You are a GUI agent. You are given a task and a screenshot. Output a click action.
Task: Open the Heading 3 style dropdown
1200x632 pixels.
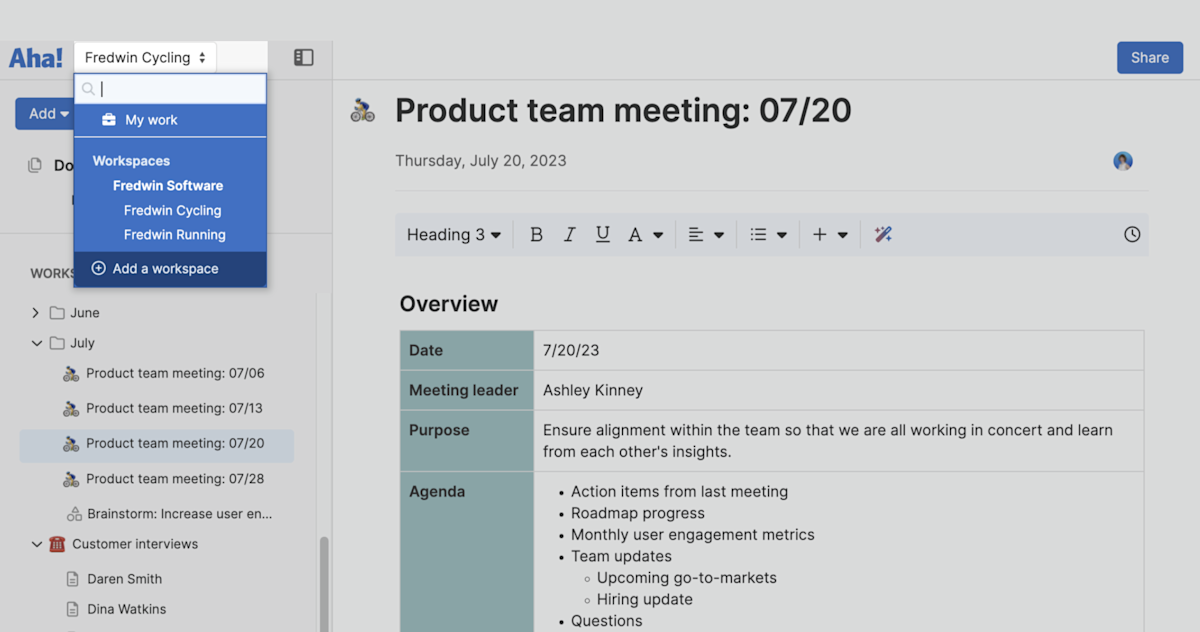pos(452,234)
